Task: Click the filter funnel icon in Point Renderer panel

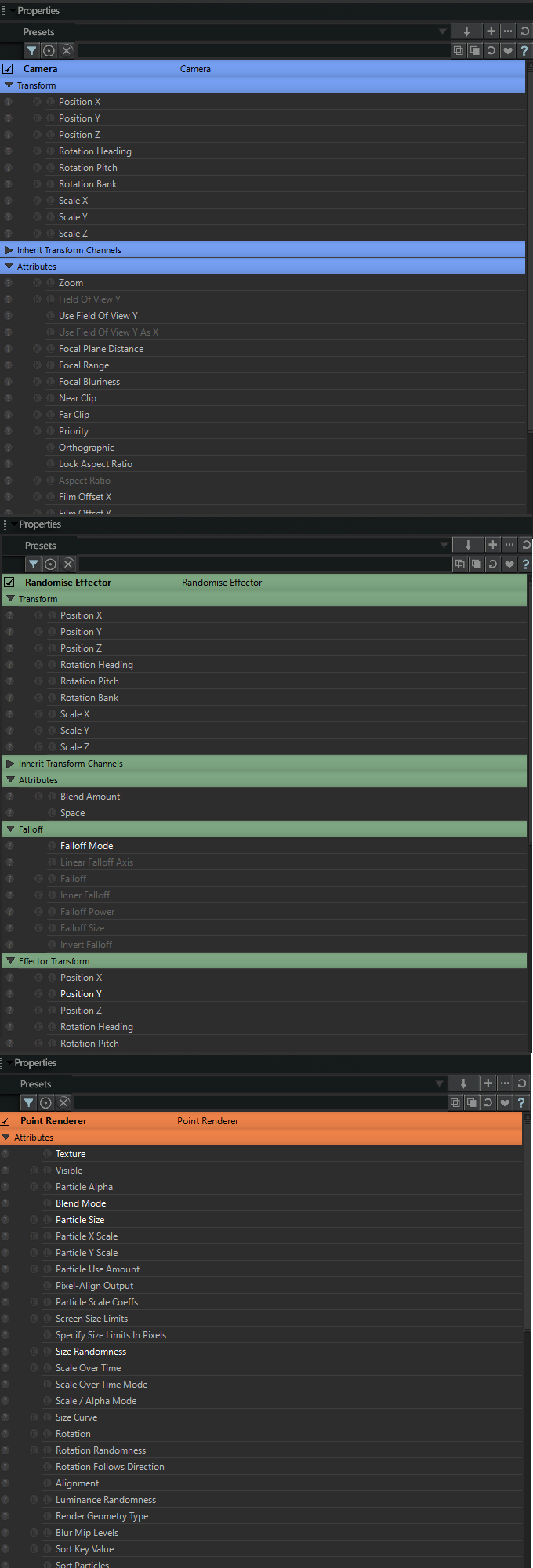Action: (28, 1102)
